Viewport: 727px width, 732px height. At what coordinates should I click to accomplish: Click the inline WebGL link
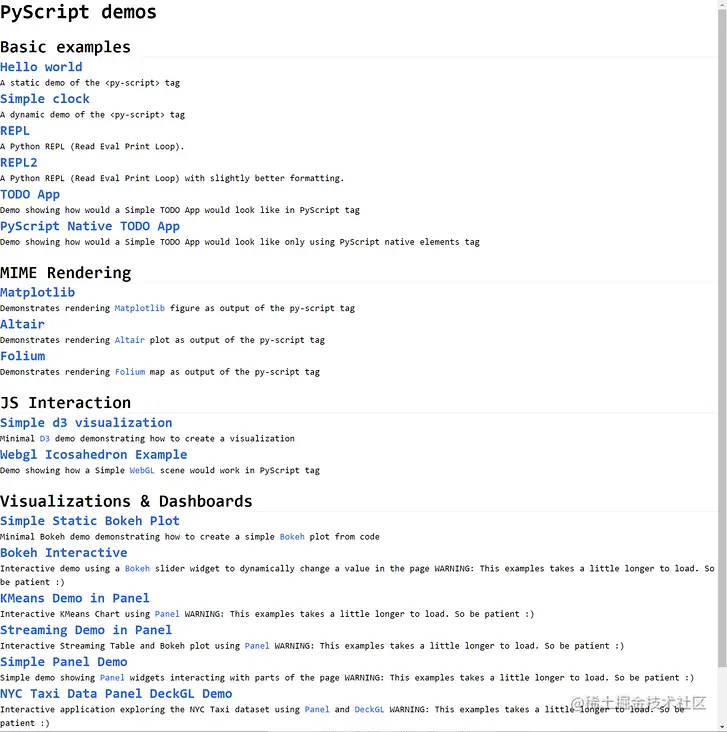coord(141,470)
